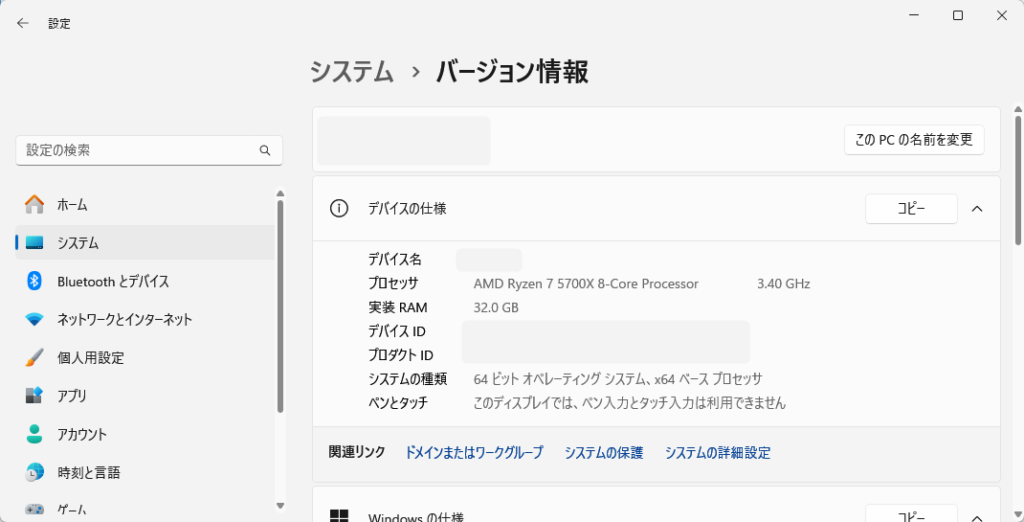Copy the device specifications
Viewport: 1024px width, 522px height.
pyautogui.click(x=911, y=208)
